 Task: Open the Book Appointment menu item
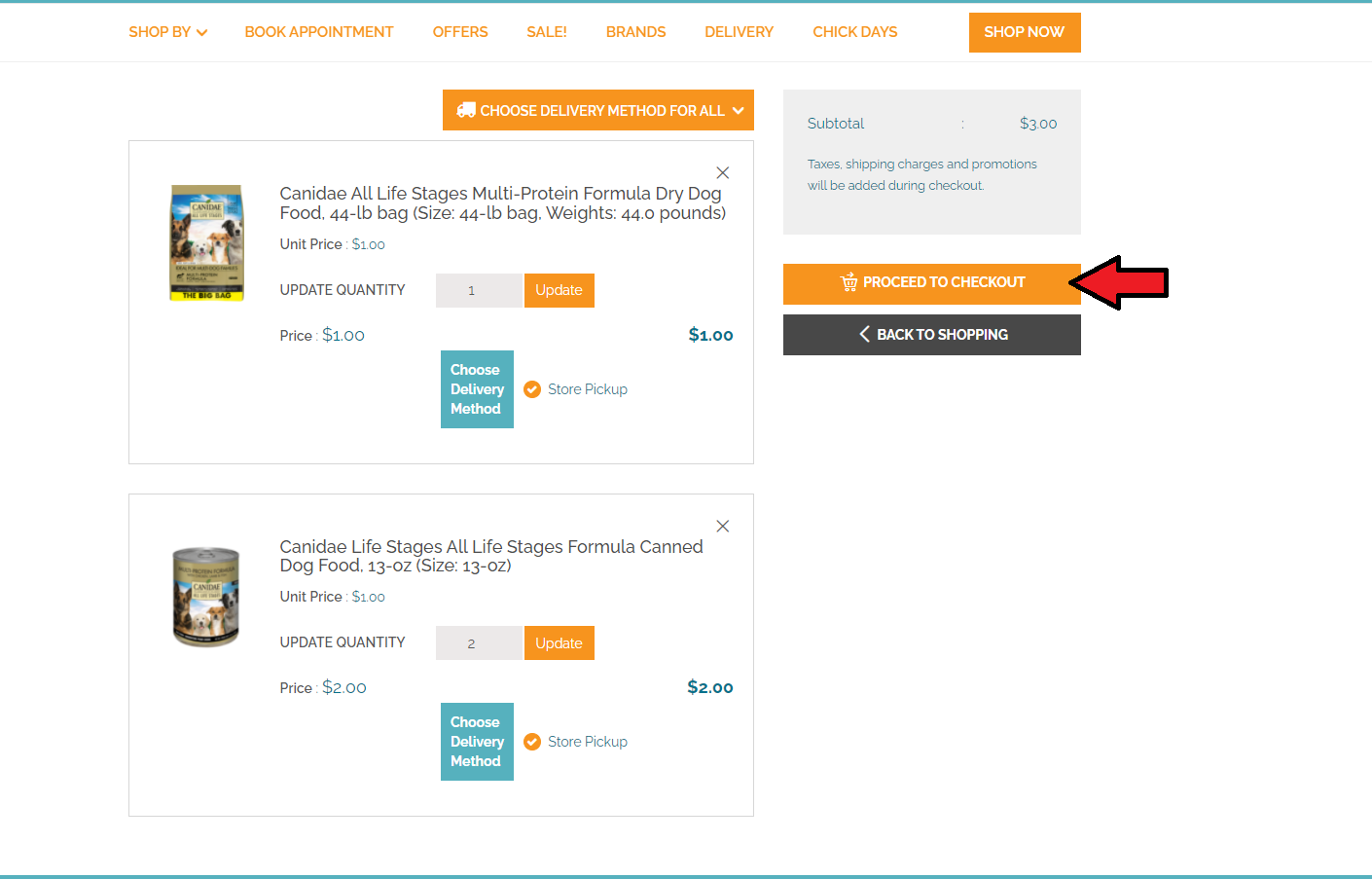click(318, 32)
